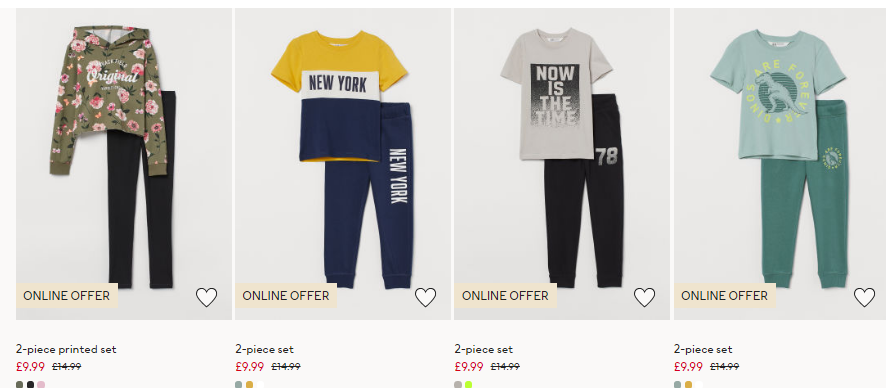
Task: Click £9.99 sale price of printed set
Action: (31, 367)
